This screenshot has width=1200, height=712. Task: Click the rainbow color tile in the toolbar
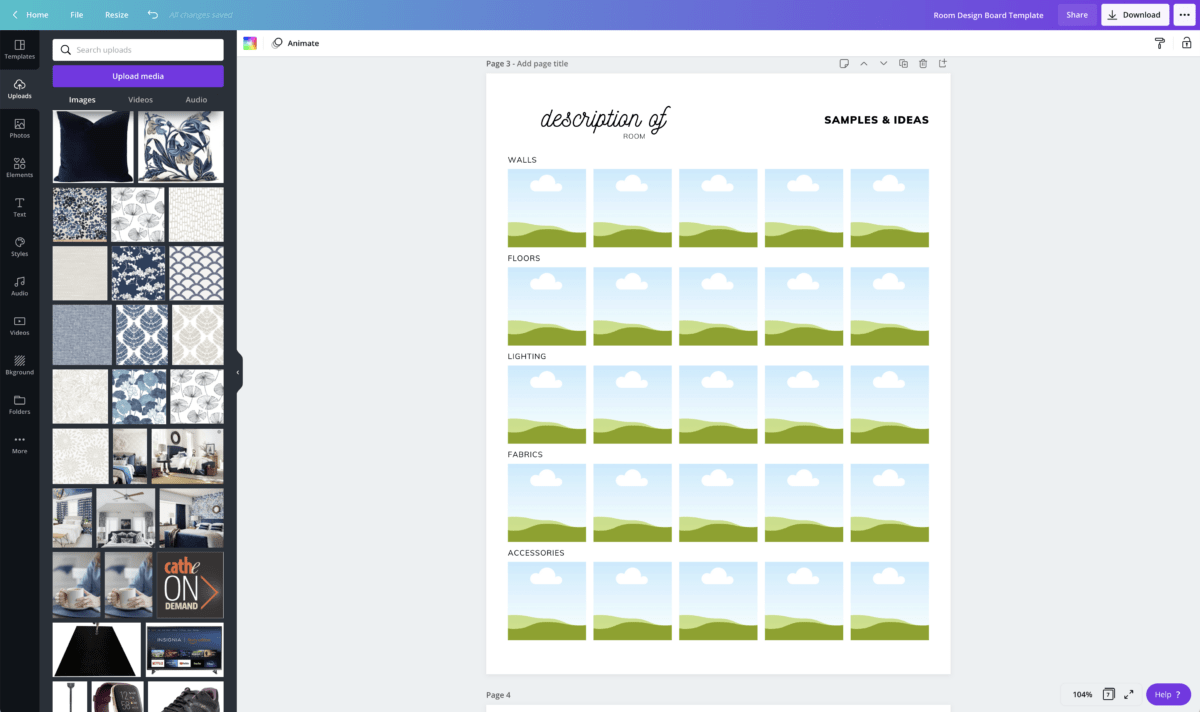(x=250, y=43)
